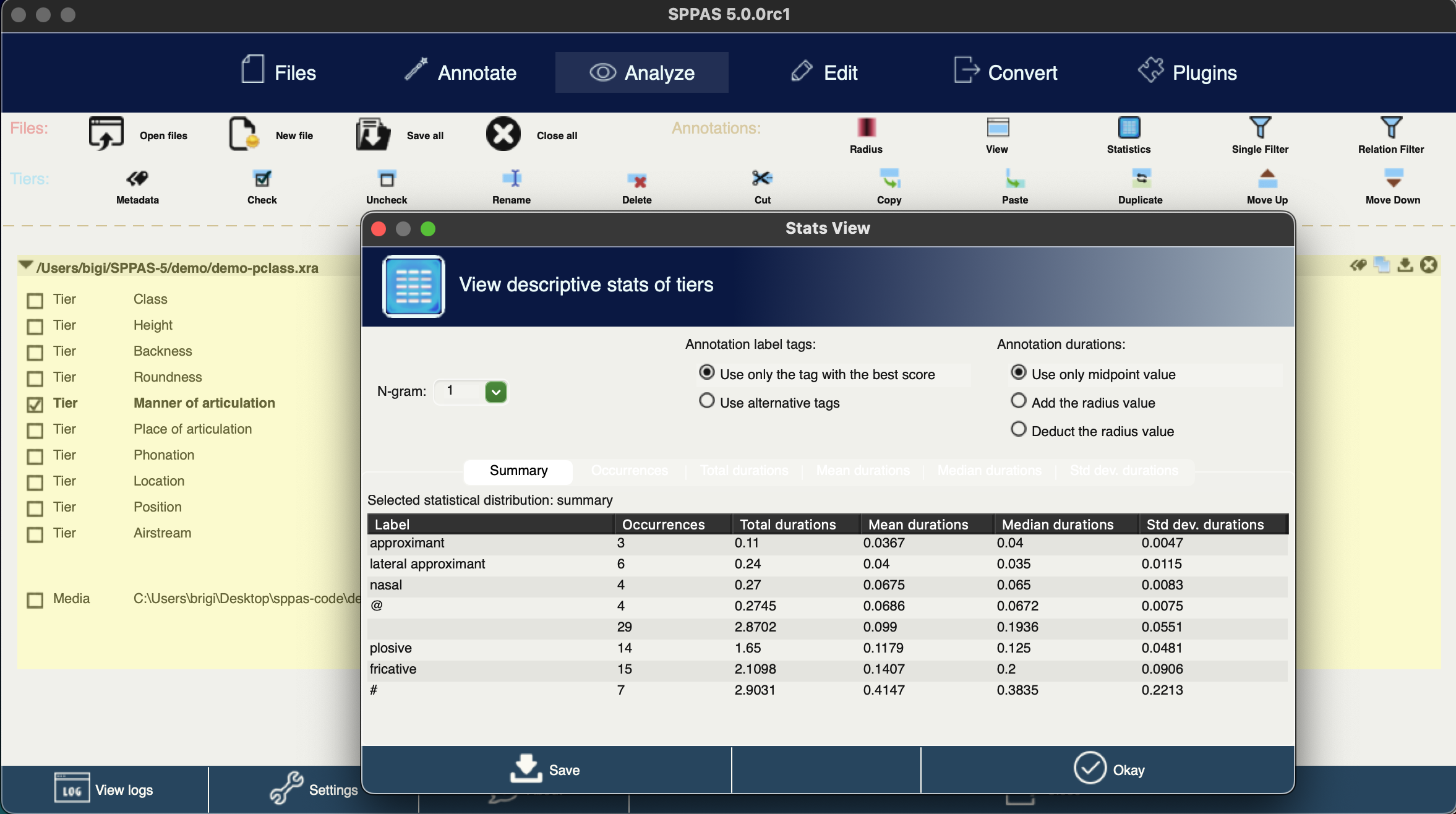
Task: Switch to the Occurrences tab
Action: click(x=629, y=471)
